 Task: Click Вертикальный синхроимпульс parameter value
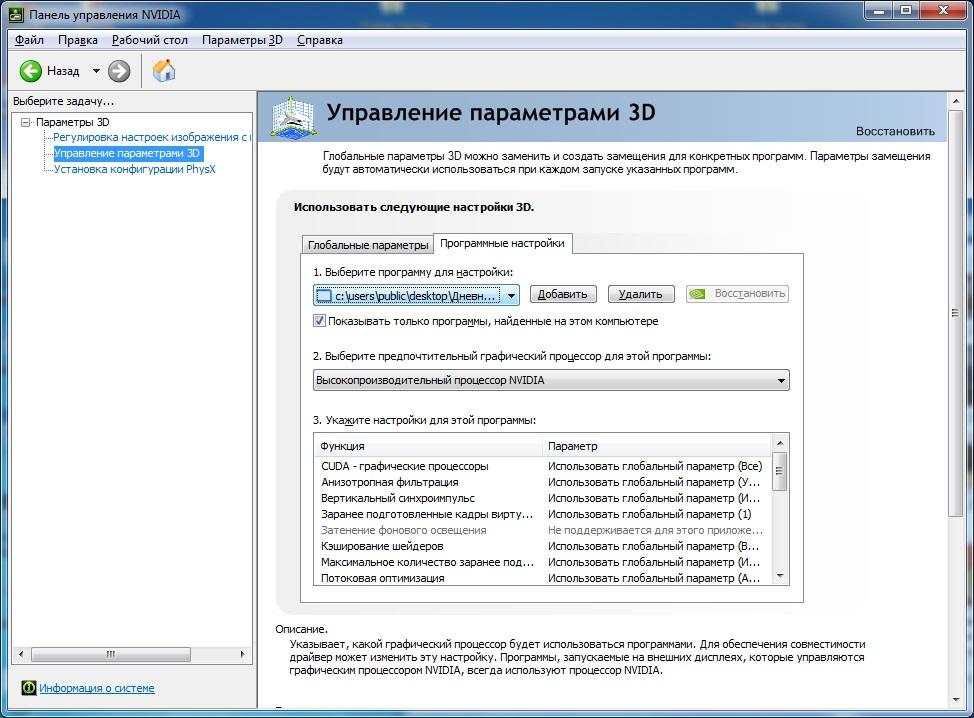click(x=653, y=498)
